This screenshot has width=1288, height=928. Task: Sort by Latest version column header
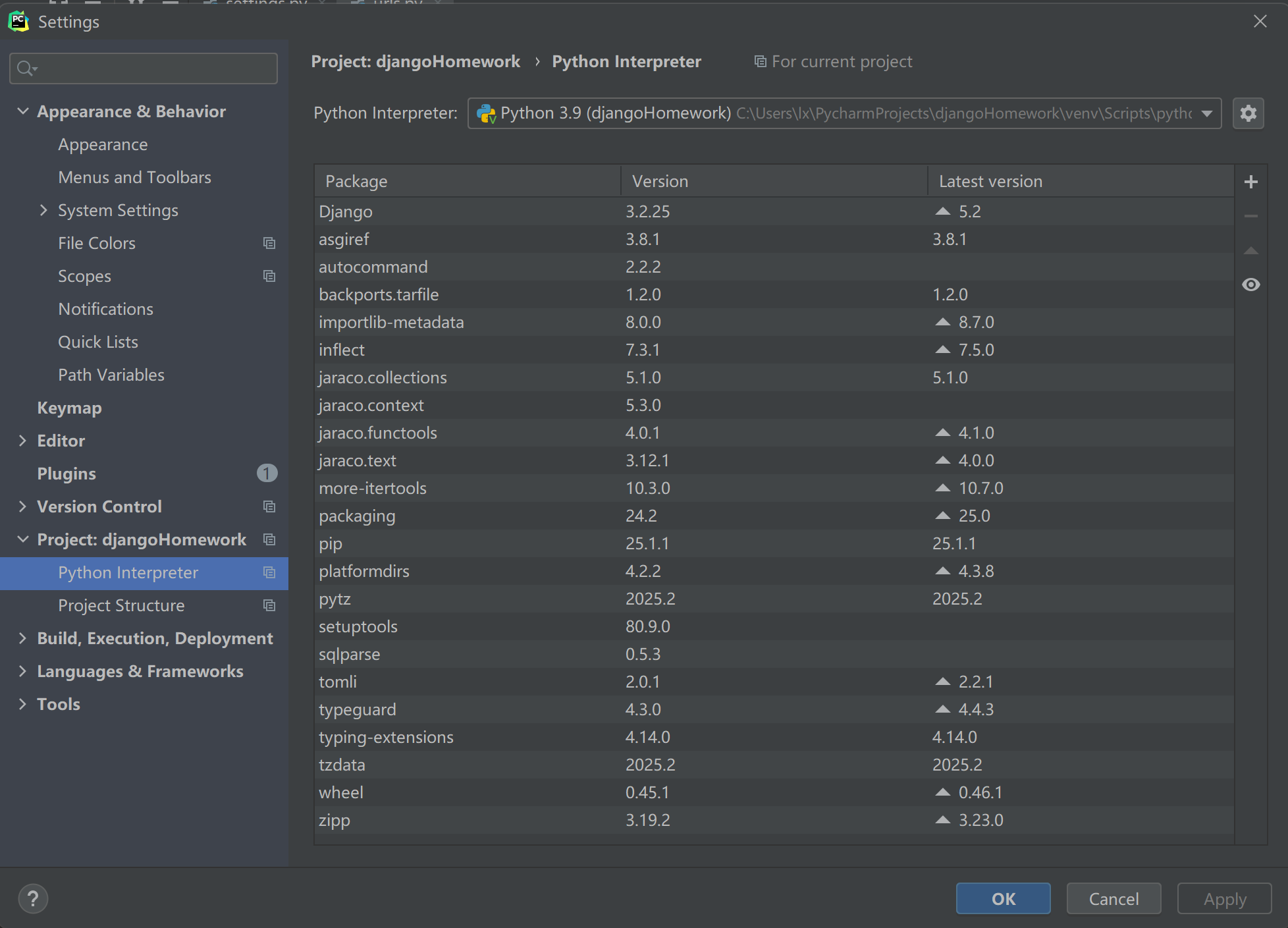click(x=1081, y=181)
